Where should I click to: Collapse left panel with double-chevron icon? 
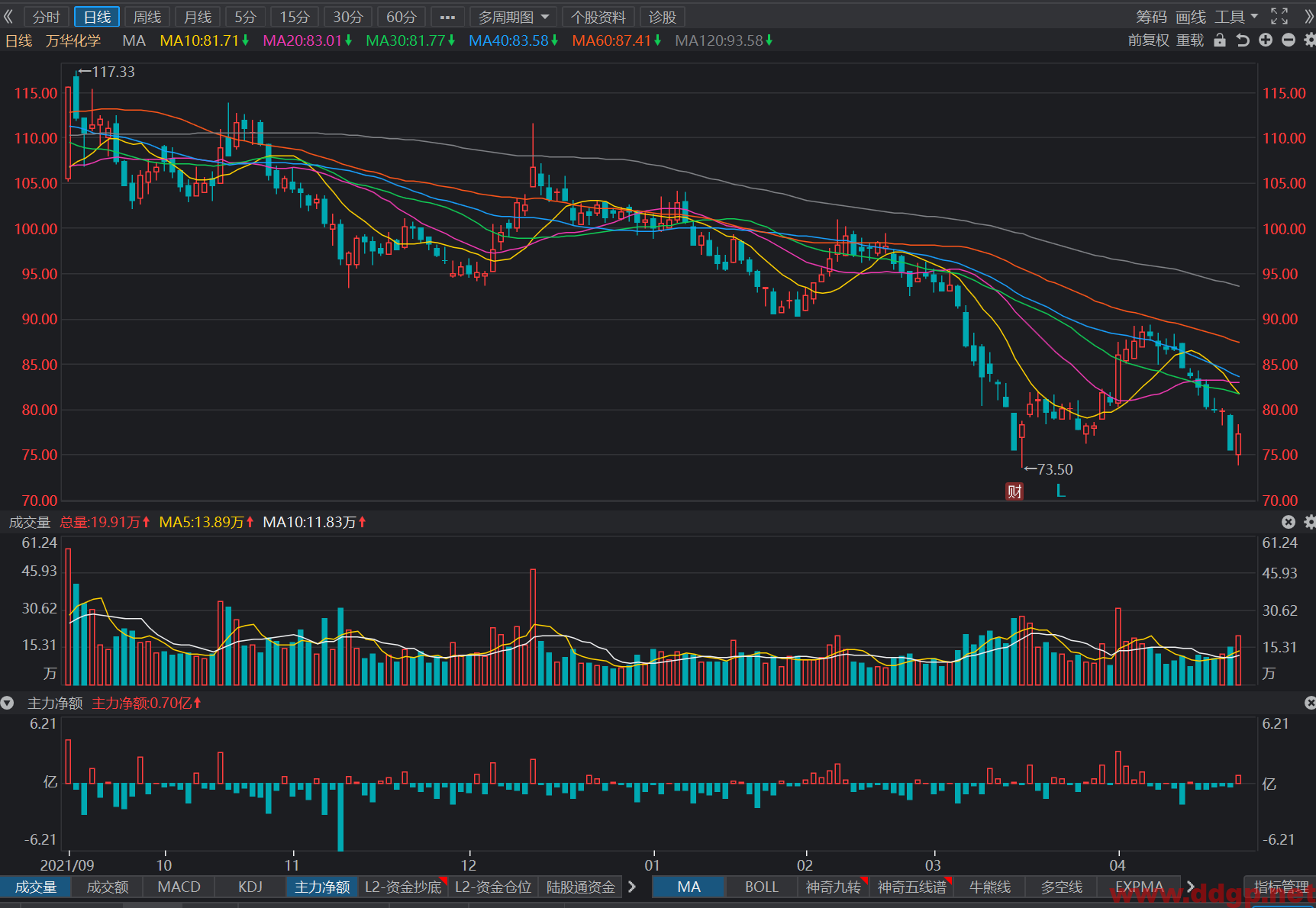[8, 17]
